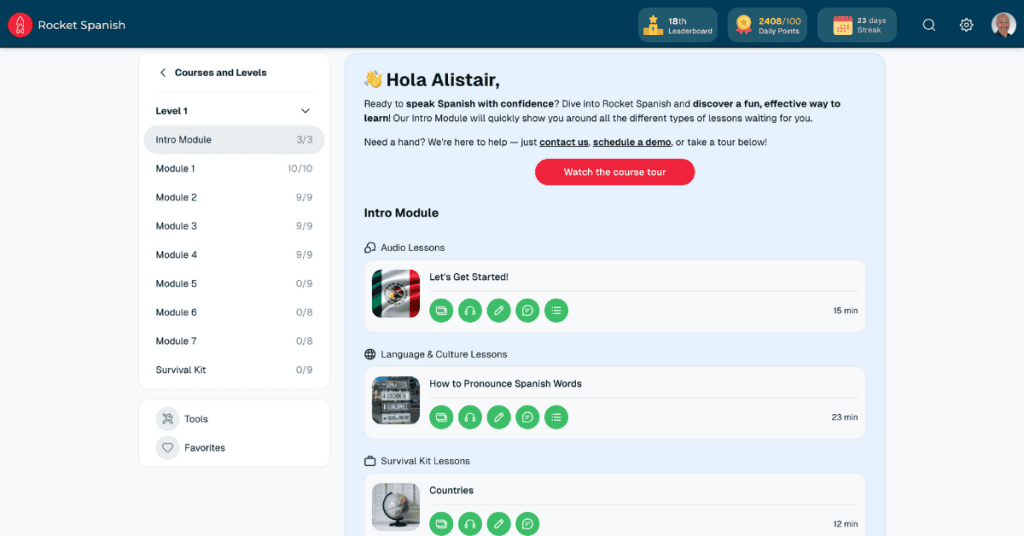Click the leaderboard podium icon
1024x536 pixels.
coord(652,25)
